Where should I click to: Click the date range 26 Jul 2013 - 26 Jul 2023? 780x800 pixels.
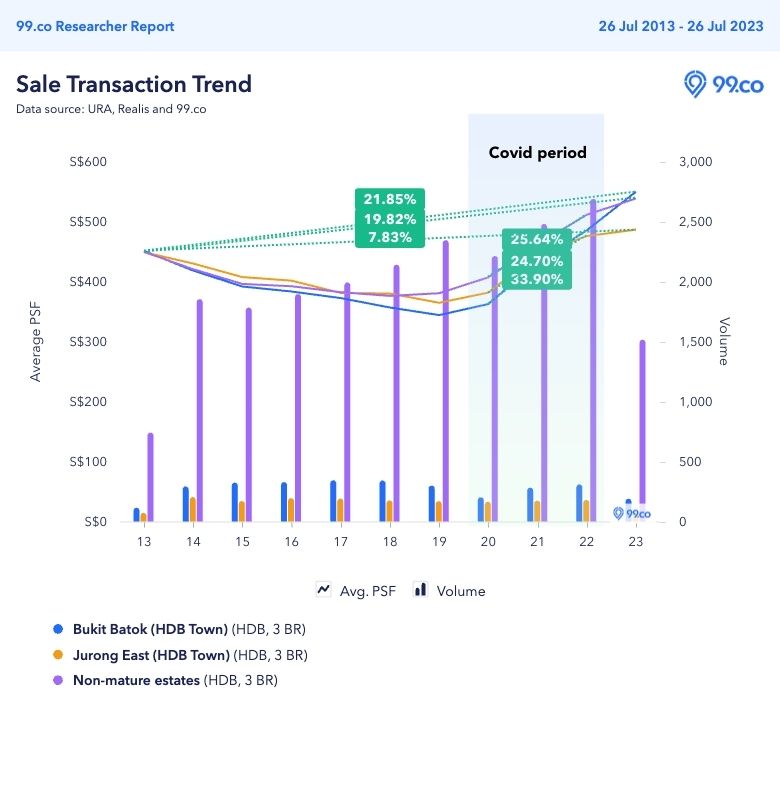pyautogui.click(x=681, y=26)
